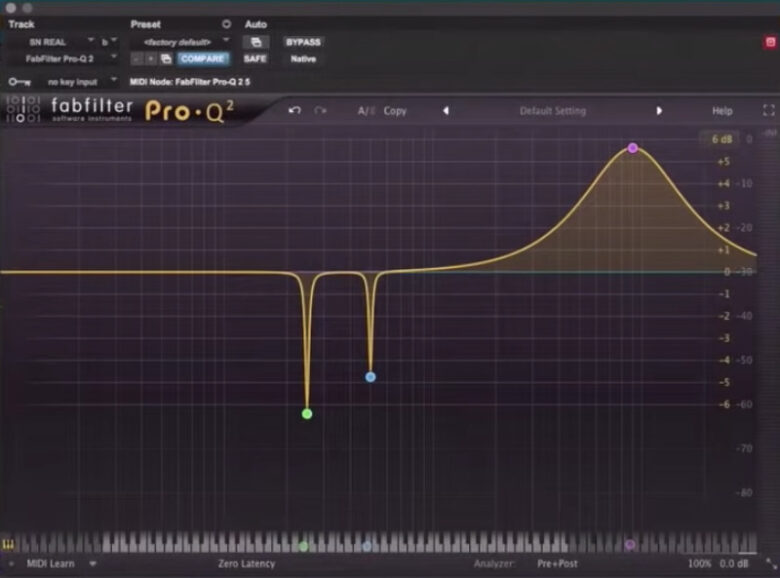Click the 'MIDI Node: FabFilter Pro-Q 2 5' text
780x578 pixels.
(190, 82)
